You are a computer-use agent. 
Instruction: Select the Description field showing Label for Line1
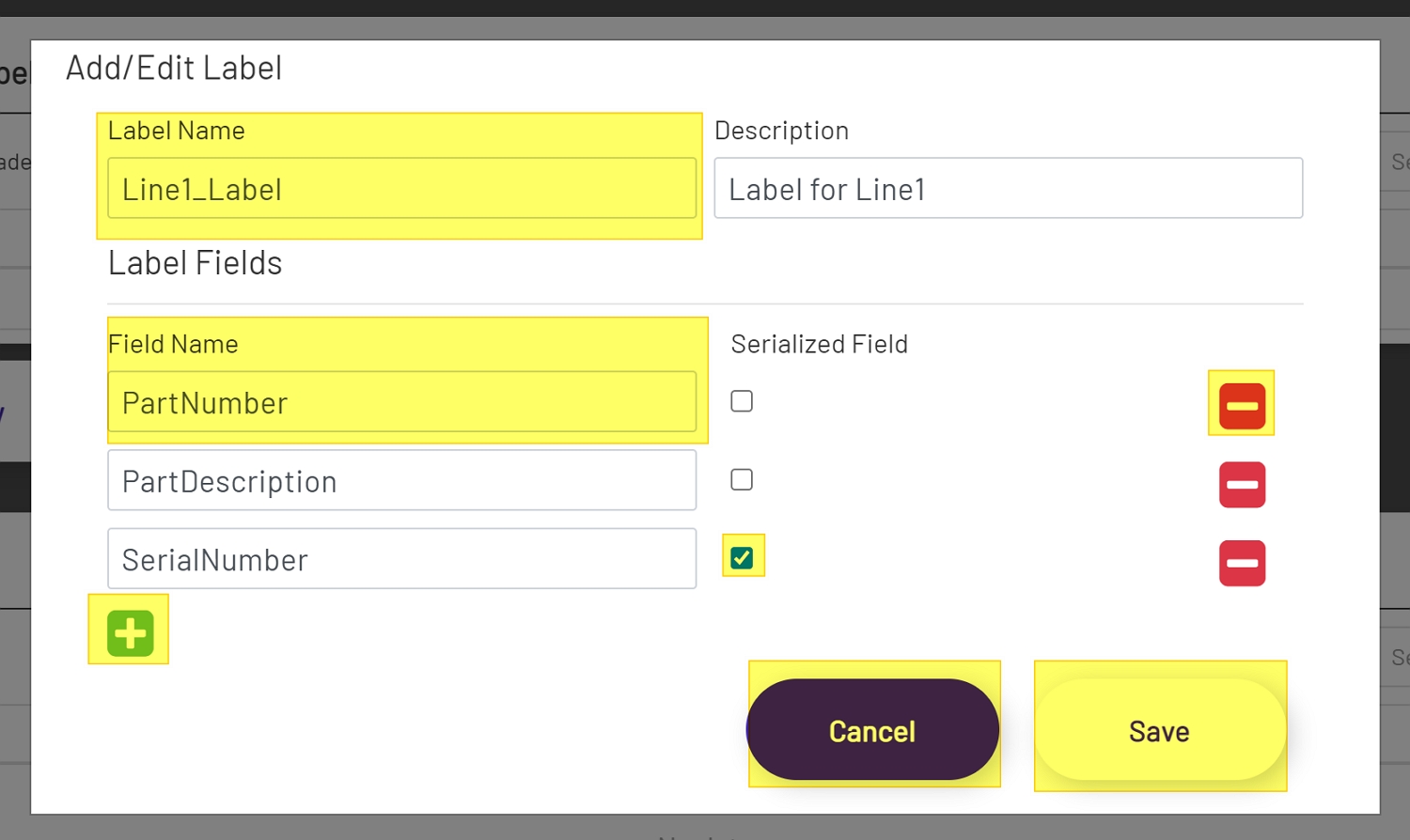tap(1008, 188)
